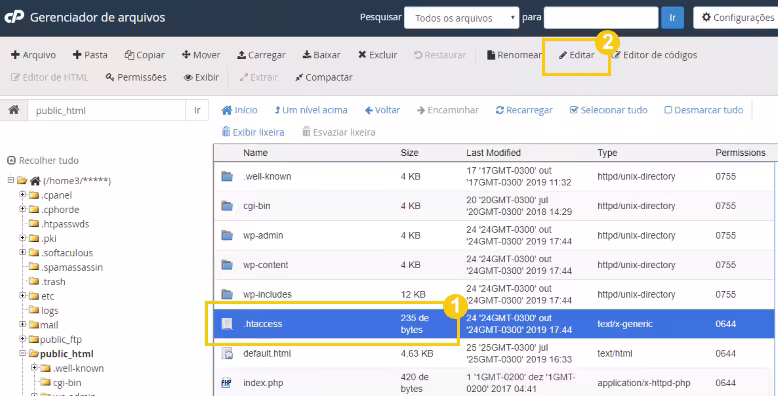Reload the listing with Recarregar
The height and width of the screenshot is (396, 778).
pyautogui.click(x=524, y=110)
